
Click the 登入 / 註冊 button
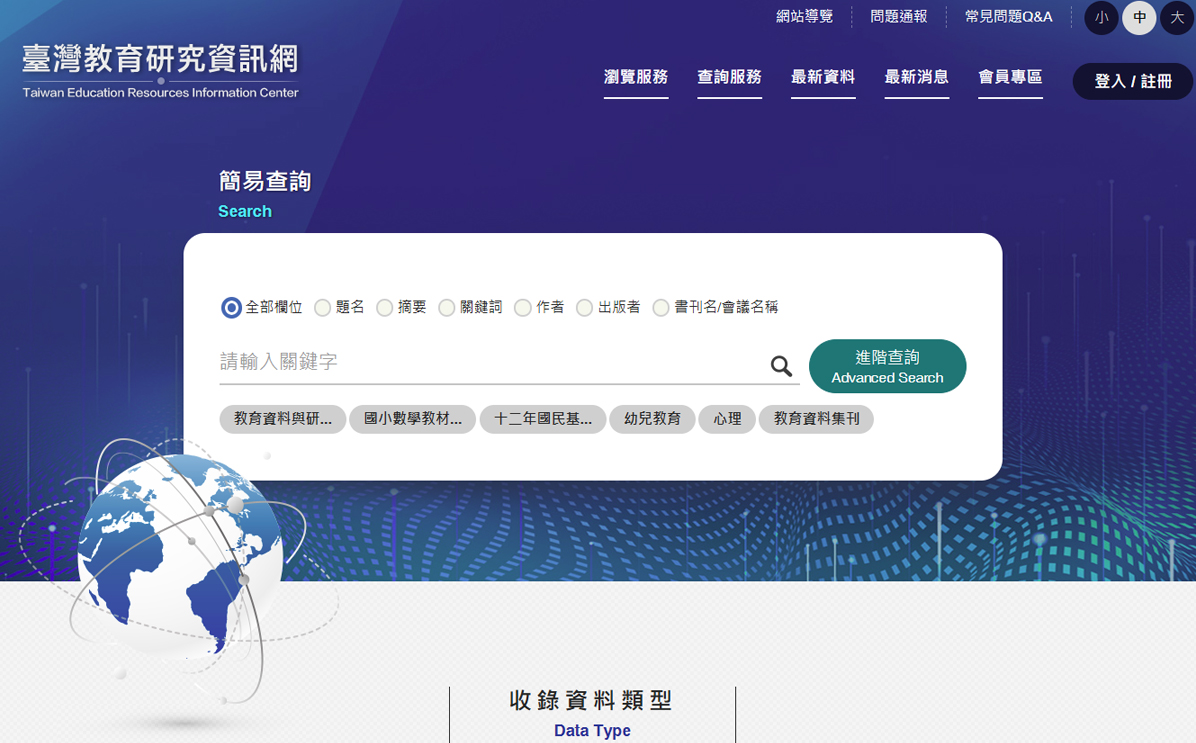pos(1132,81)
